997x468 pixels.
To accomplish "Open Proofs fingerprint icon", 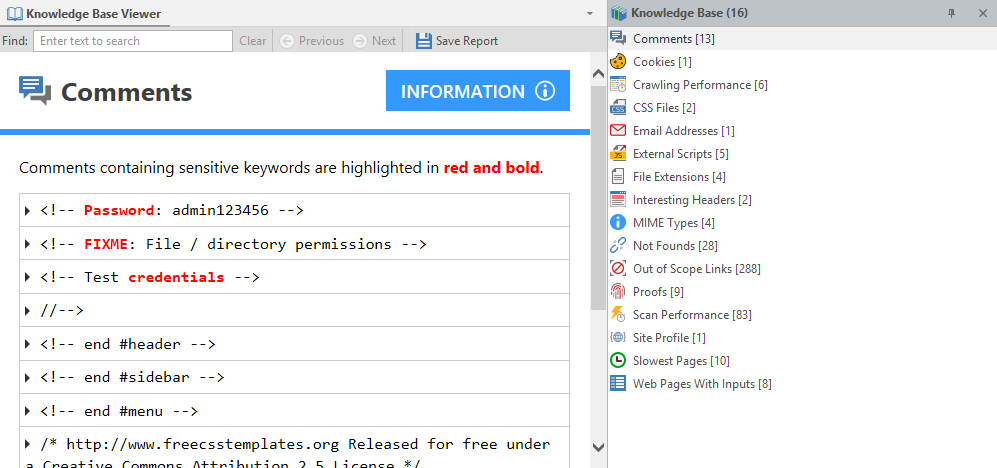I will click(x=618, y=291).
